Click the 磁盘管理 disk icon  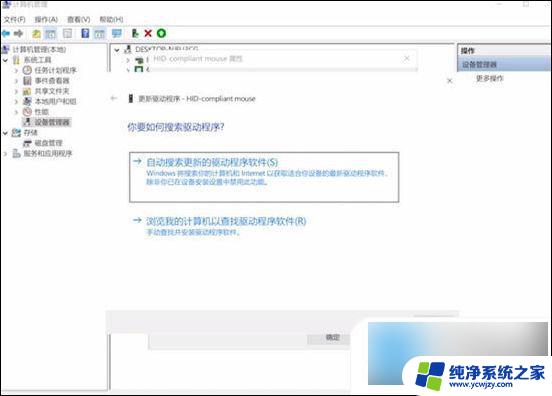[27, 143]
